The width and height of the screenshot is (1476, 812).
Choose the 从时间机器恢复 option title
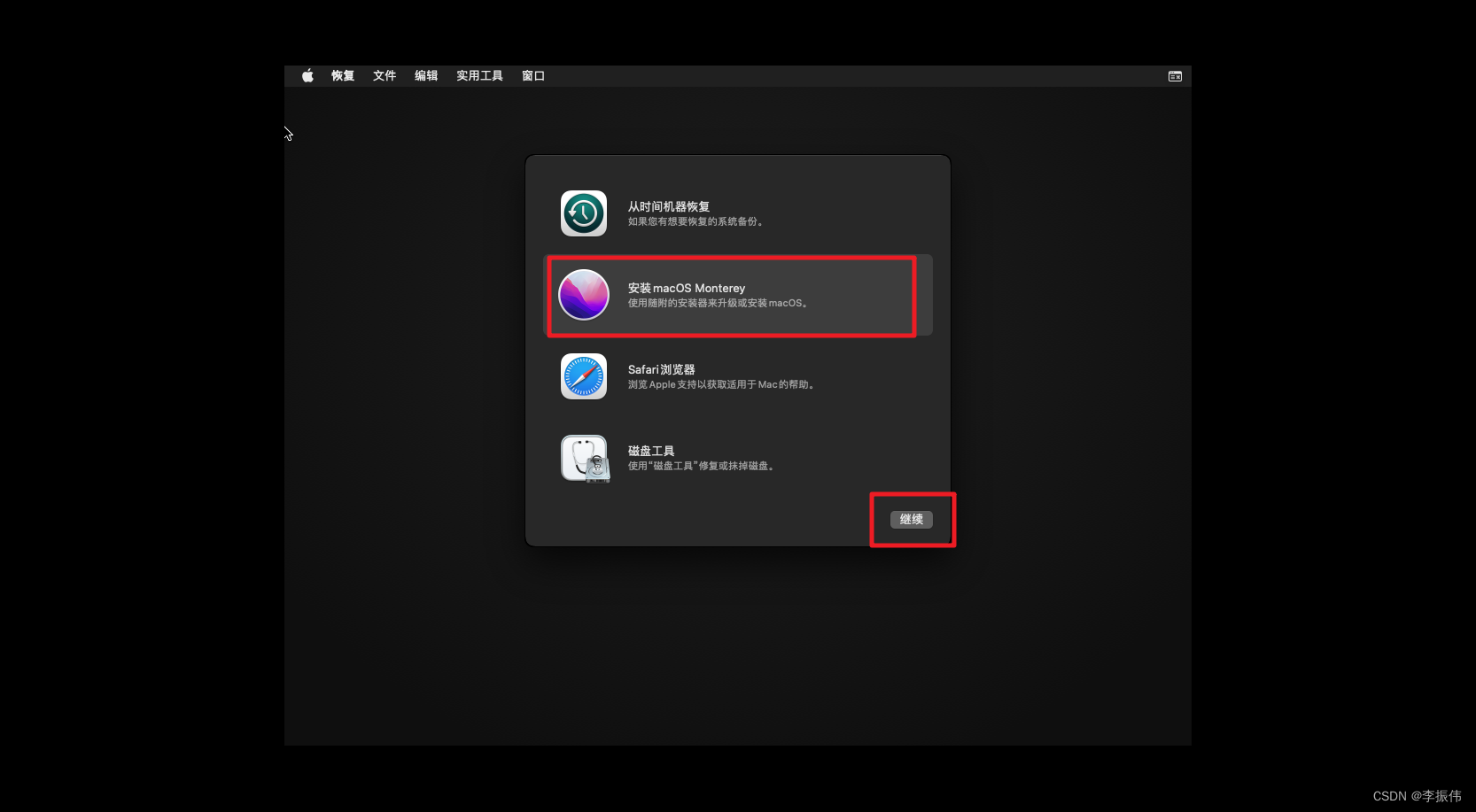pyautogui.click(x=669, y=206)
